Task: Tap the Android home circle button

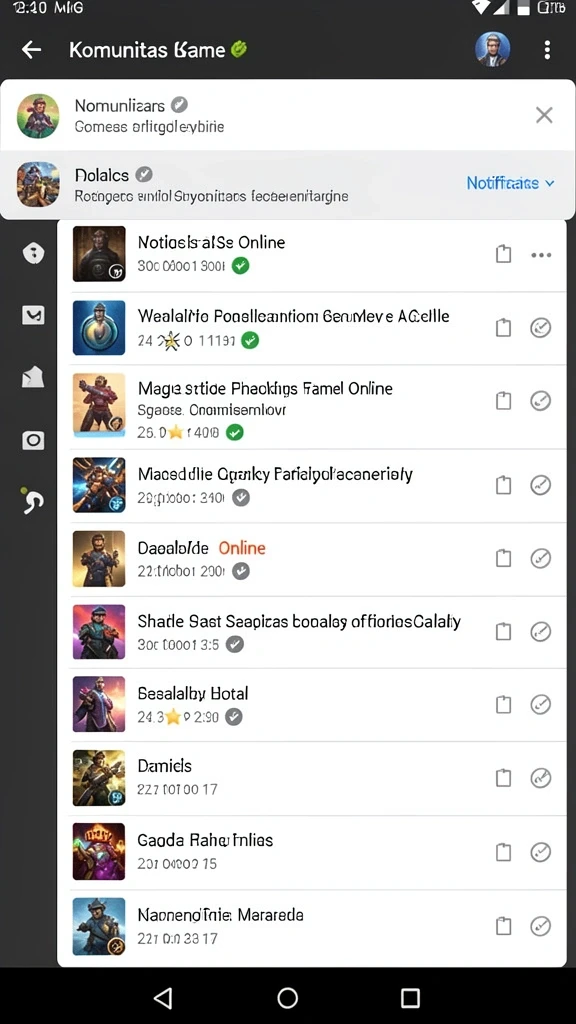Action: [x=287, y=997]
